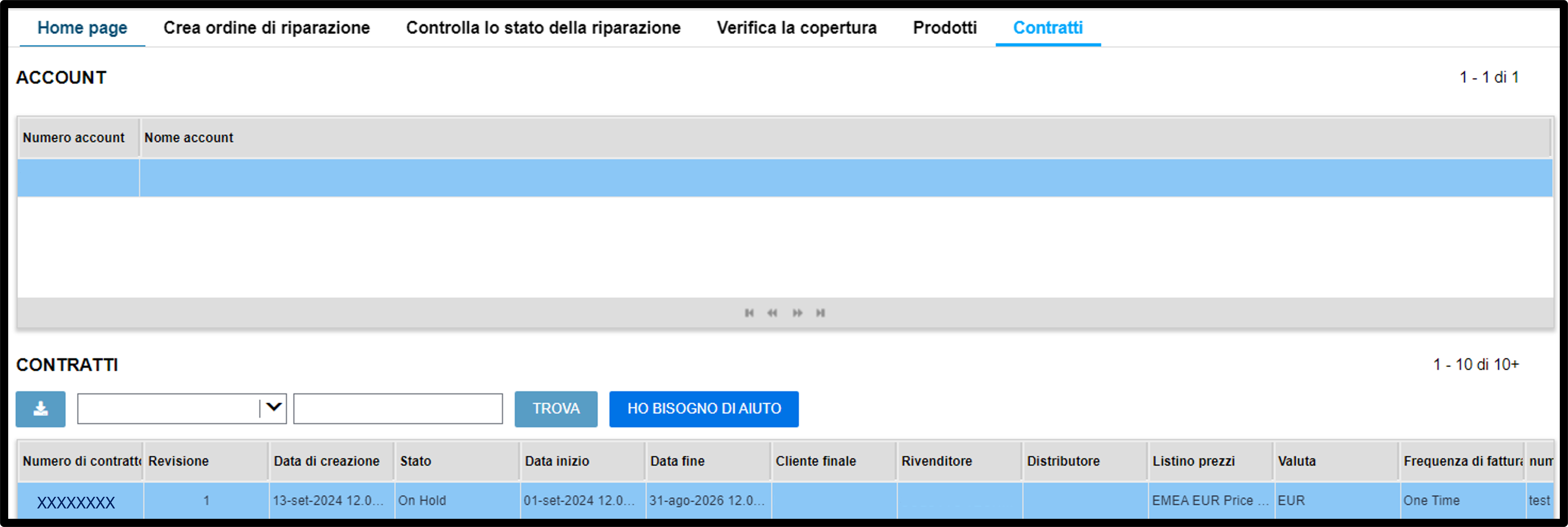Click the On Hold status cell
The image size is (1568, 527).
coord(458,501)
